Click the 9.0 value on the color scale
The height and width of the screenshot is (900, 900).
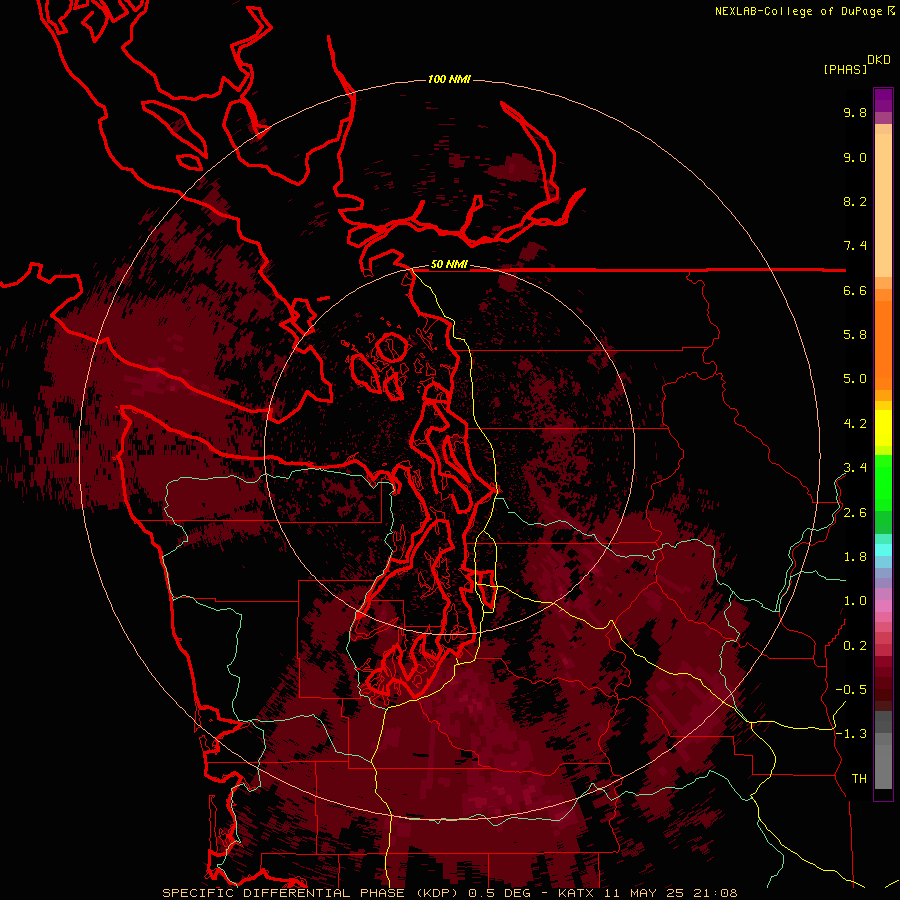tap(855, 158)
